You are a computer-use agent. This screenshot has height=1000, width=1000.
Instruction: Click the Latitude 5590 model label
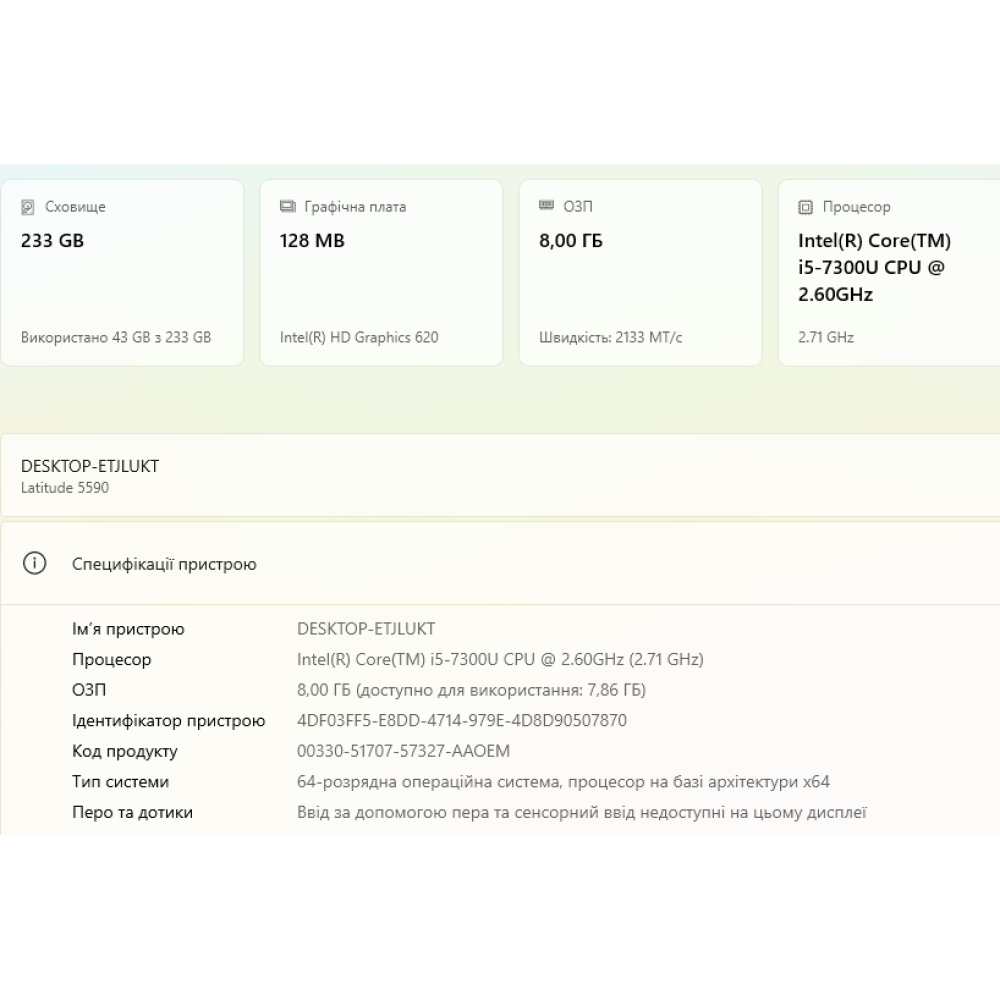[x=65, y=488]
